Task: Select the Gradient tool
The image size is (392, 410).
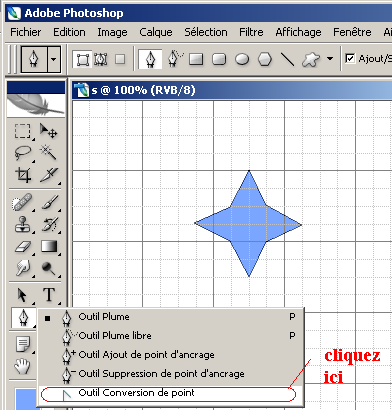Action: [49, 247]
